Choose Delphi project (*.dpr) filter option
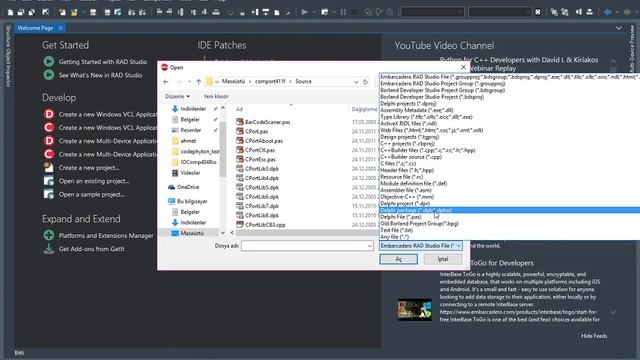640x360 pixels. (509, 203)
